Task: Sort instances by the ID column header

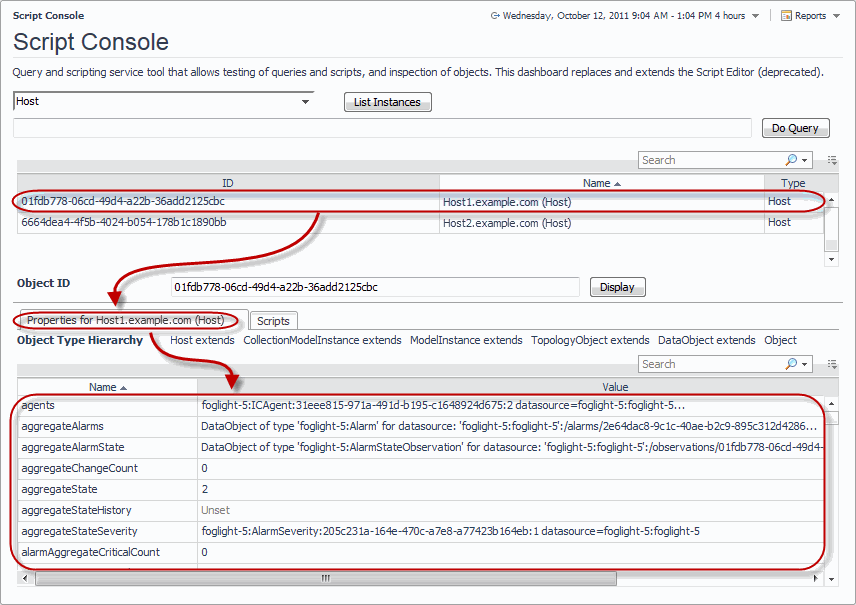Action: (228, 183)
